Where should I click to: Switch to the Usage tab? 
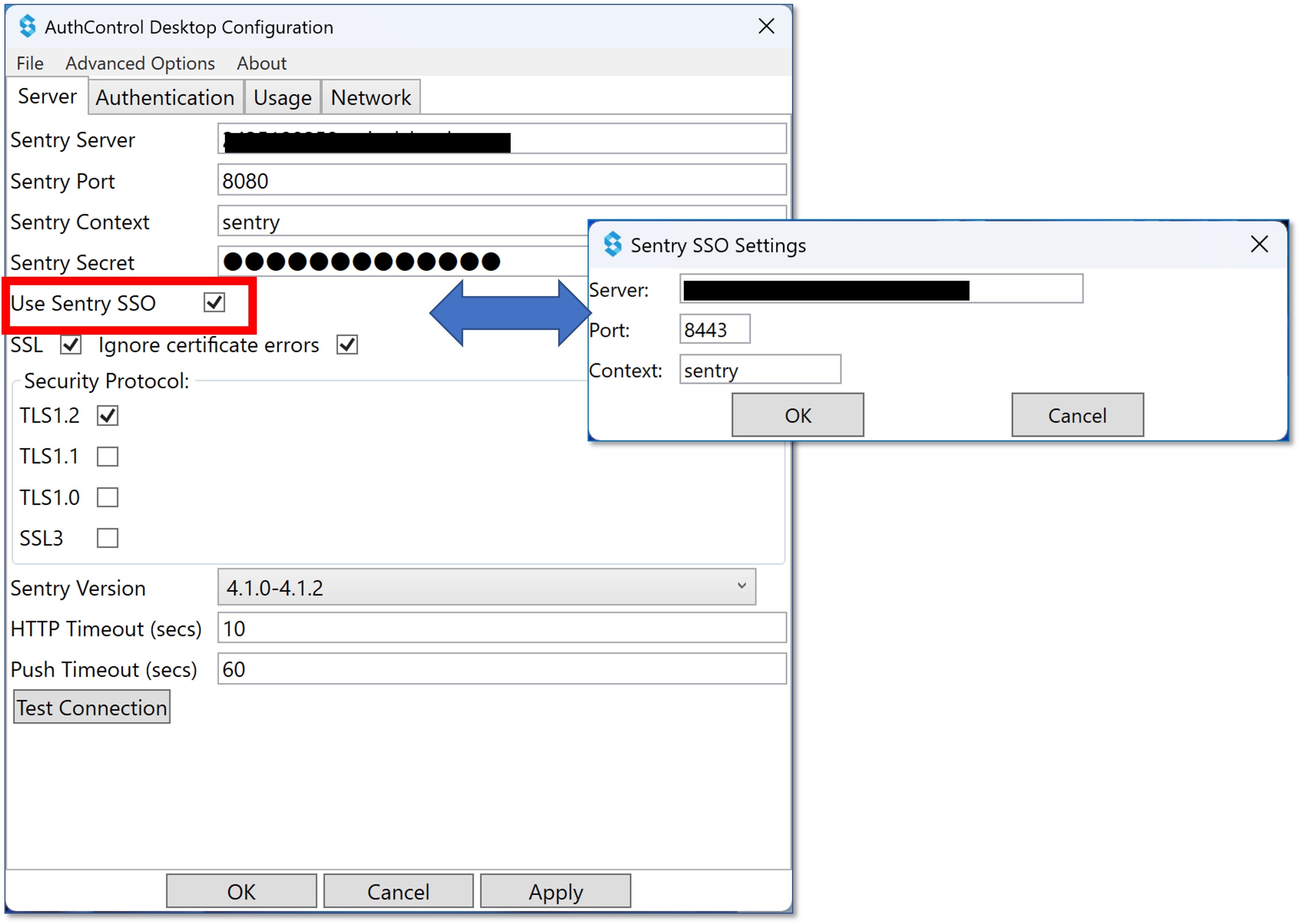(283, 97)
